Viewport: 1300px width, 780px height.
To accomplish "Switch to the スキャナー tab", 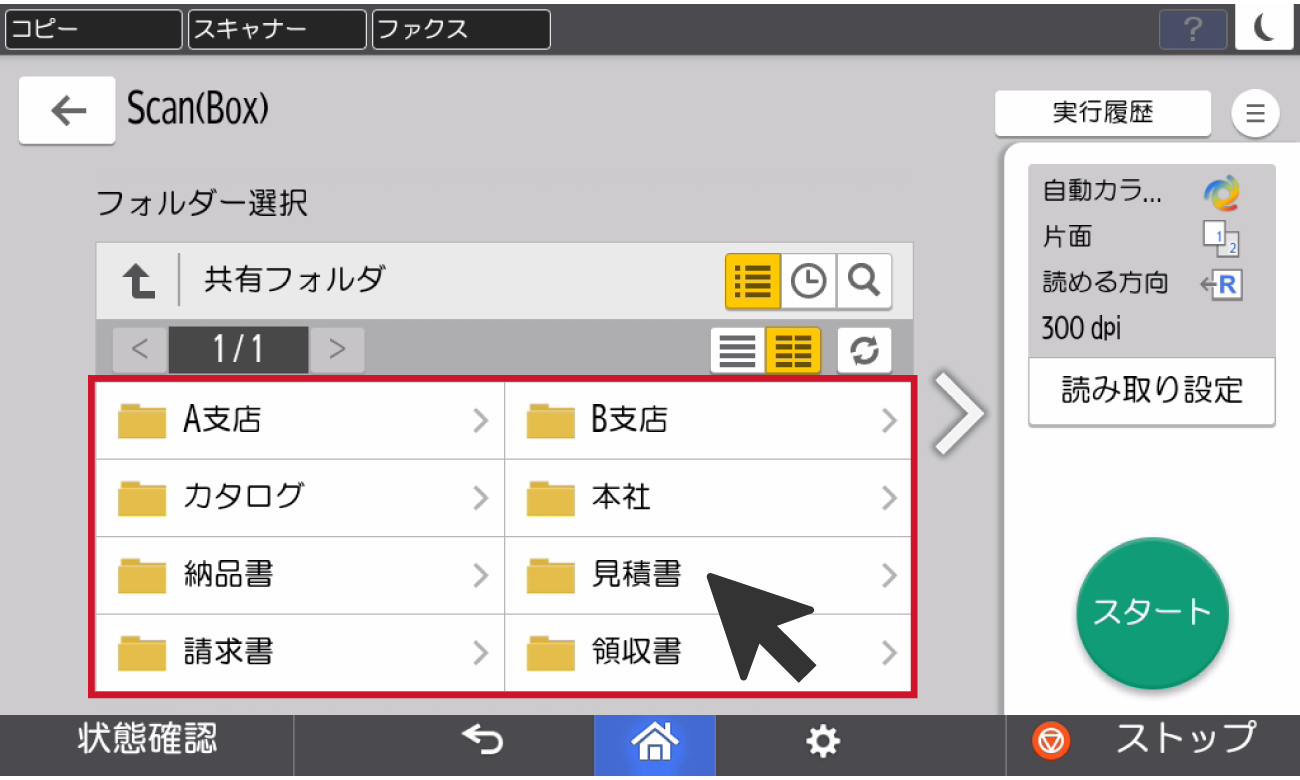I will click(277, 29).
